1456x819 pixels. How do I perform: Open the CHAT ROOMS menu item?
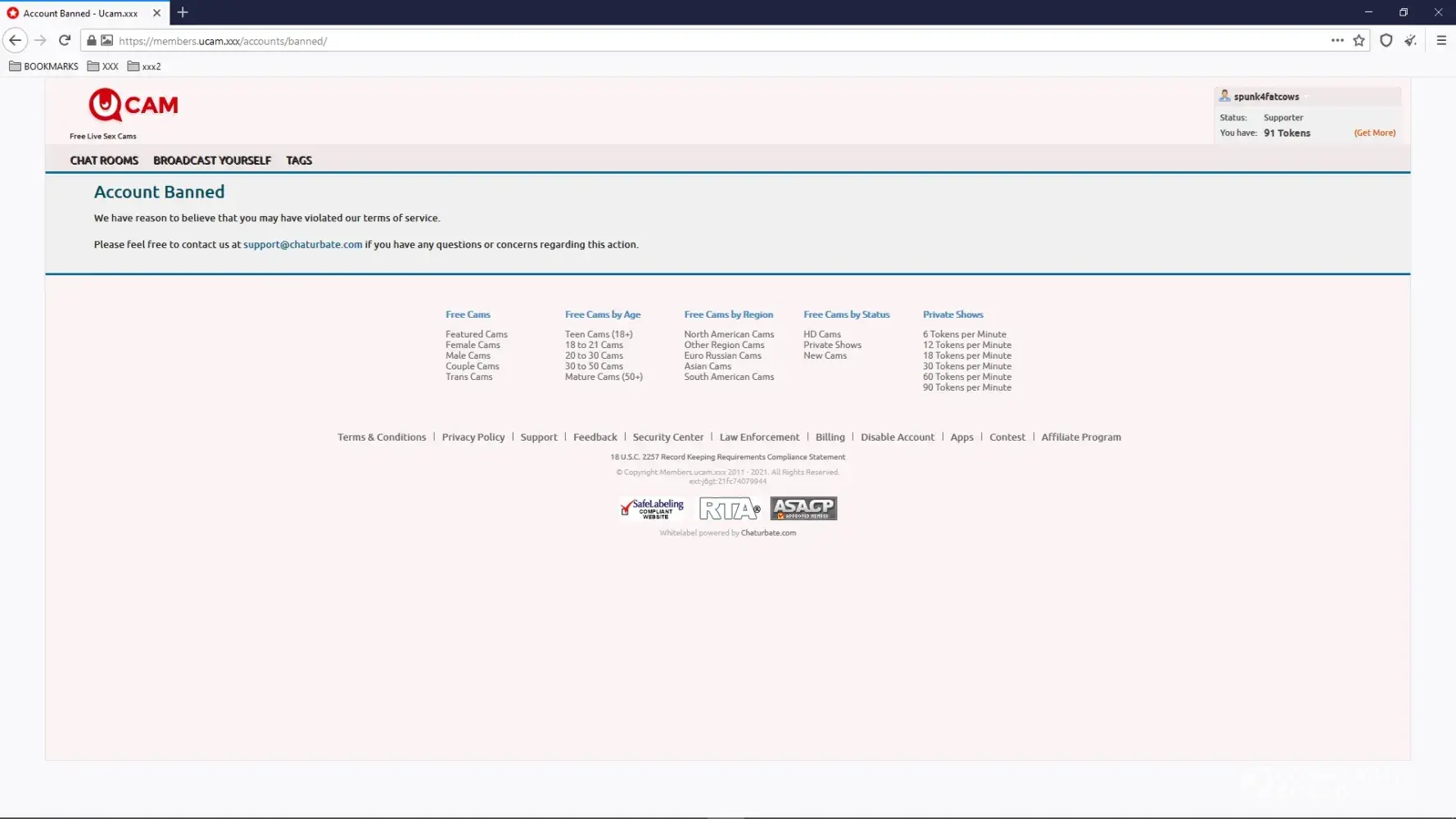(104, 161)
